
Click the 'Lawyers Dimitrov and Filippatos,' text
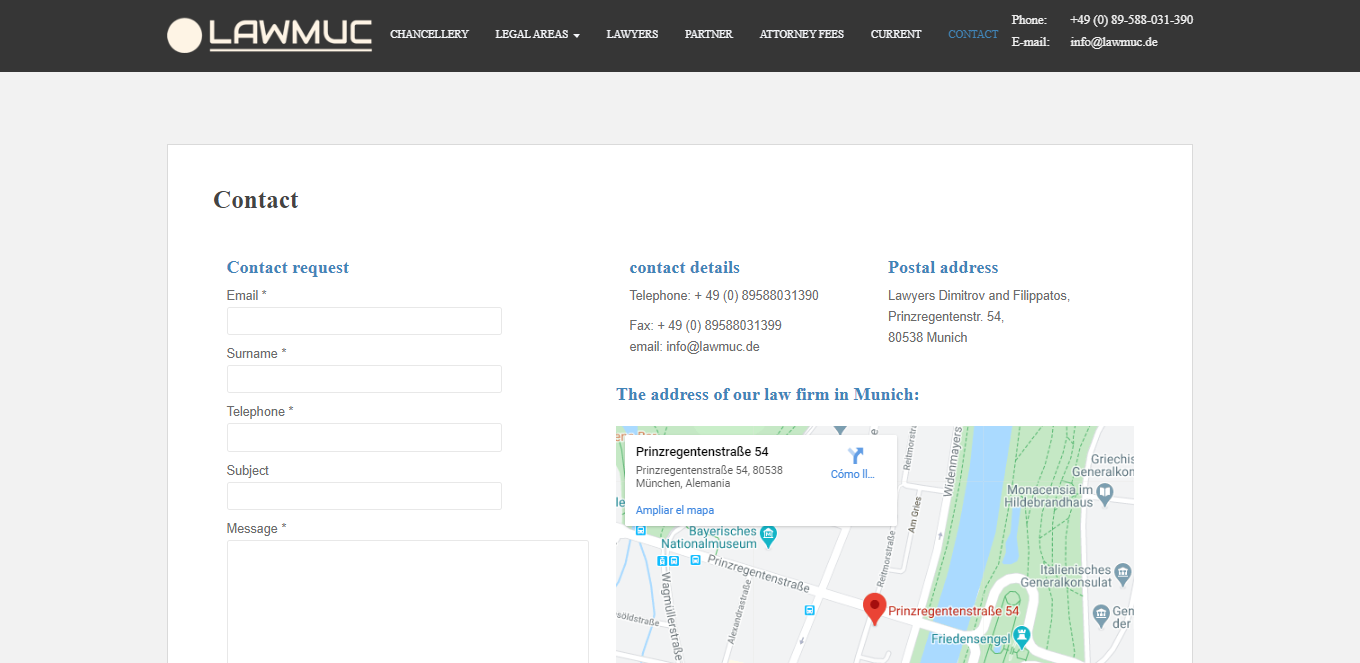[x=979, y=296]
